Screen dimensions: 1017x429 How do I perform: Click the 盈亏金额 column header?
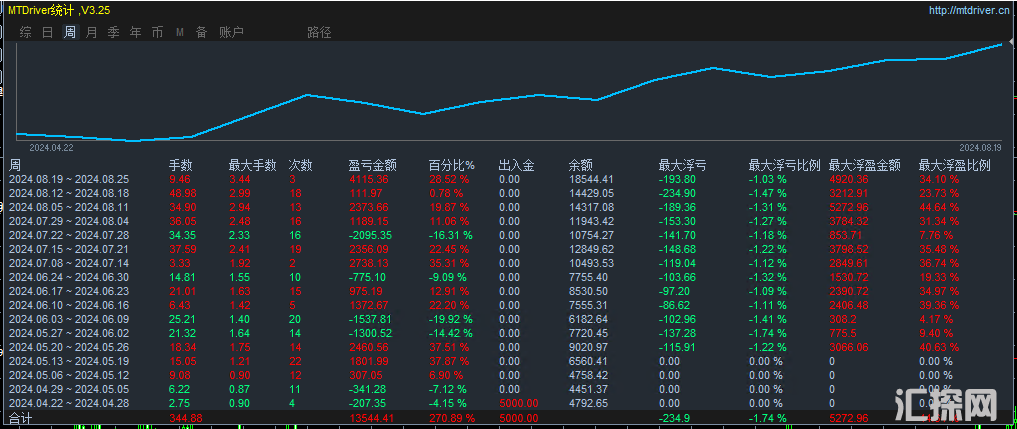(372, 165)
